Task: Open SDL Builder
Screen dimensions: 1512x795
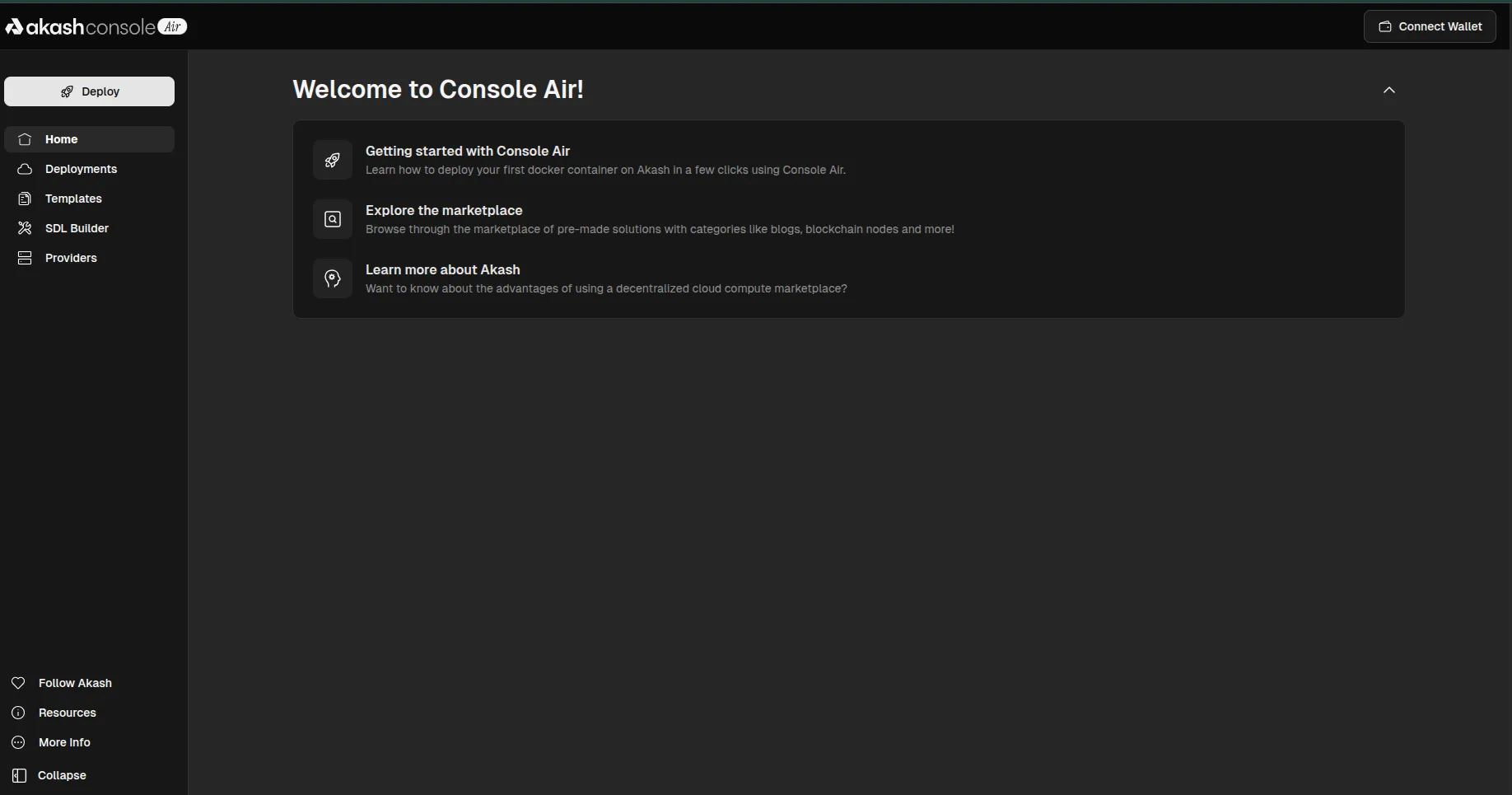Action: coord(89,228)
